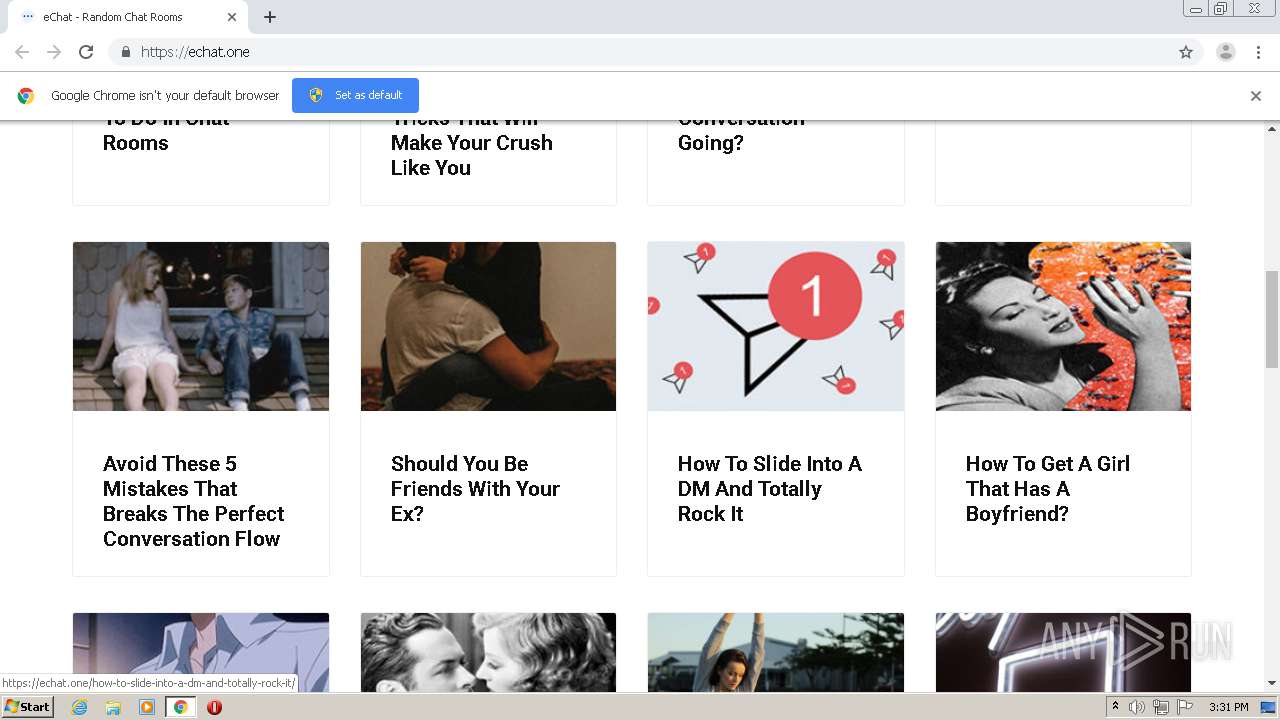The width and height of the screenshot is (1280, 720).
Task: Click the Chrome logo in infobar
Action: [x=26, y=96]
